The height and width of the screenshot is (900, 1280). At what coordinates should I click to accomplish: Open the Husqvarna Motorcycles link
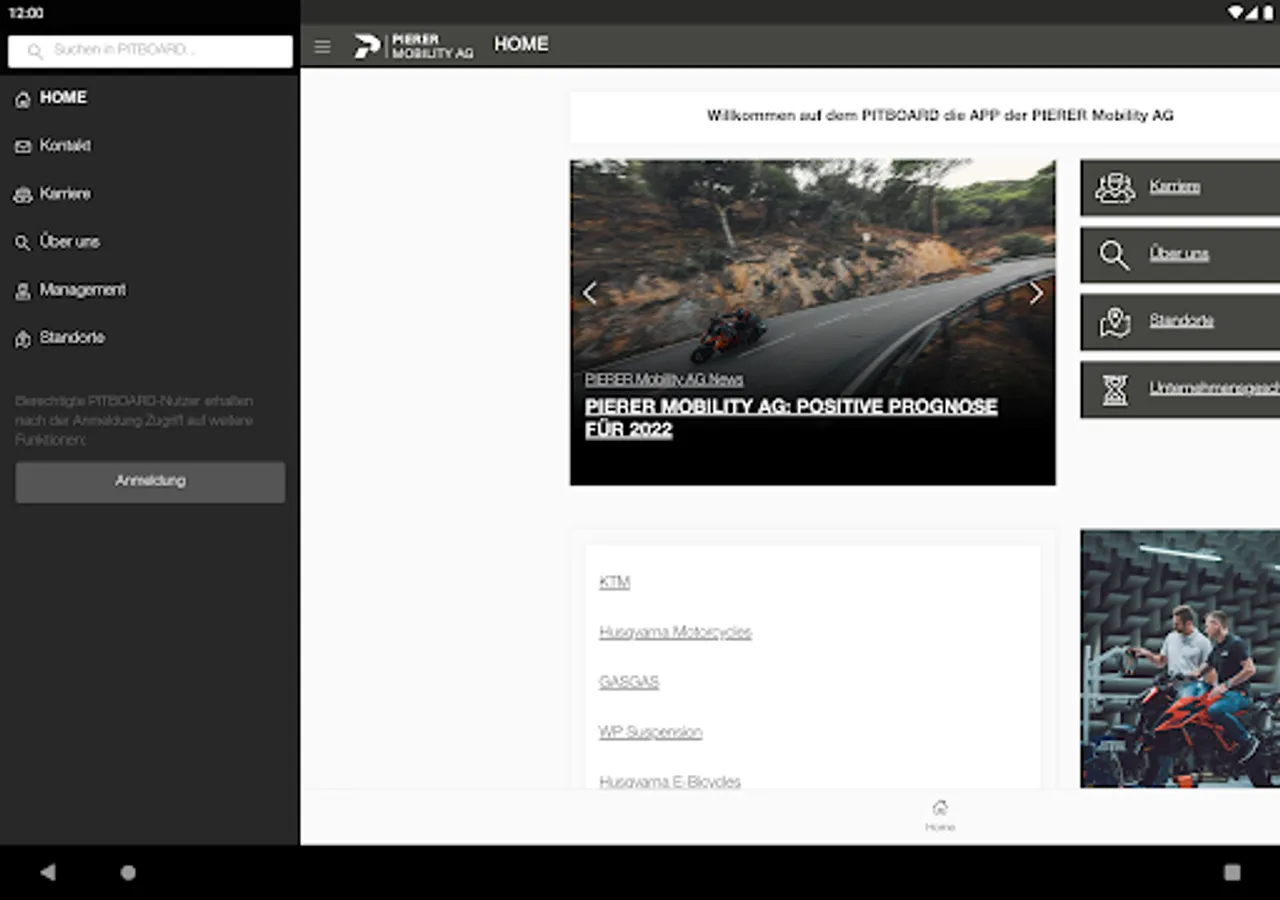point(675,632)
